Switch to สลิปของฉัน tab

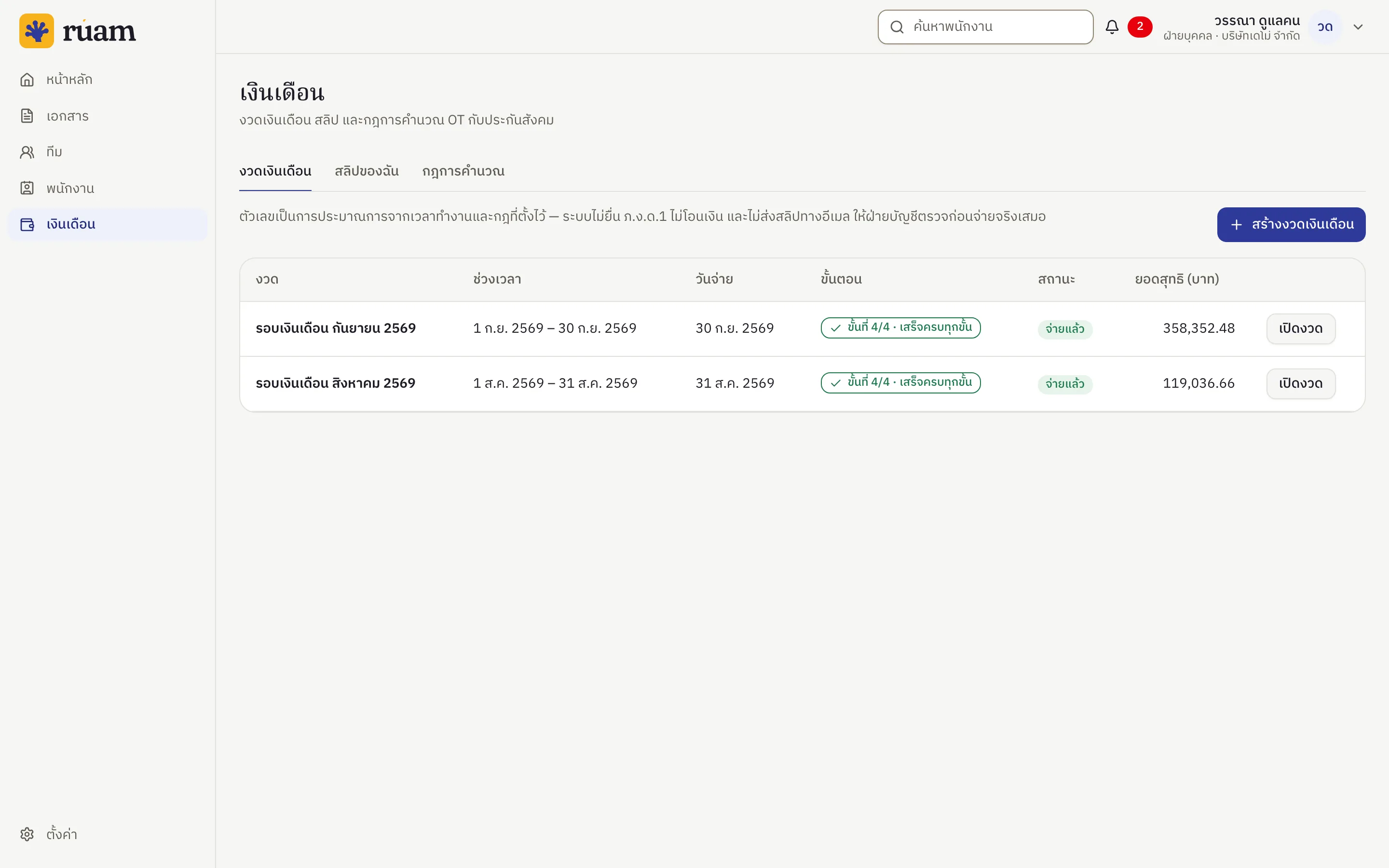click(x=367, y=172)
